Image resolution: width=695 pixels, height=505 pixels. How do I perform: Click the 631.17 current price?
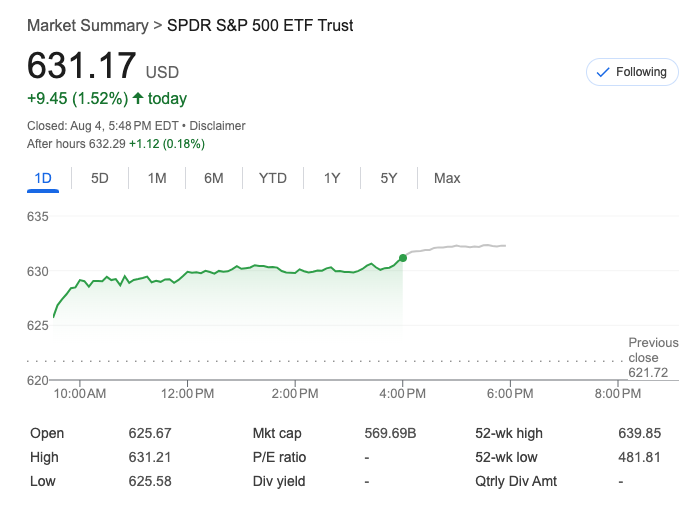(x=81, y=66)
